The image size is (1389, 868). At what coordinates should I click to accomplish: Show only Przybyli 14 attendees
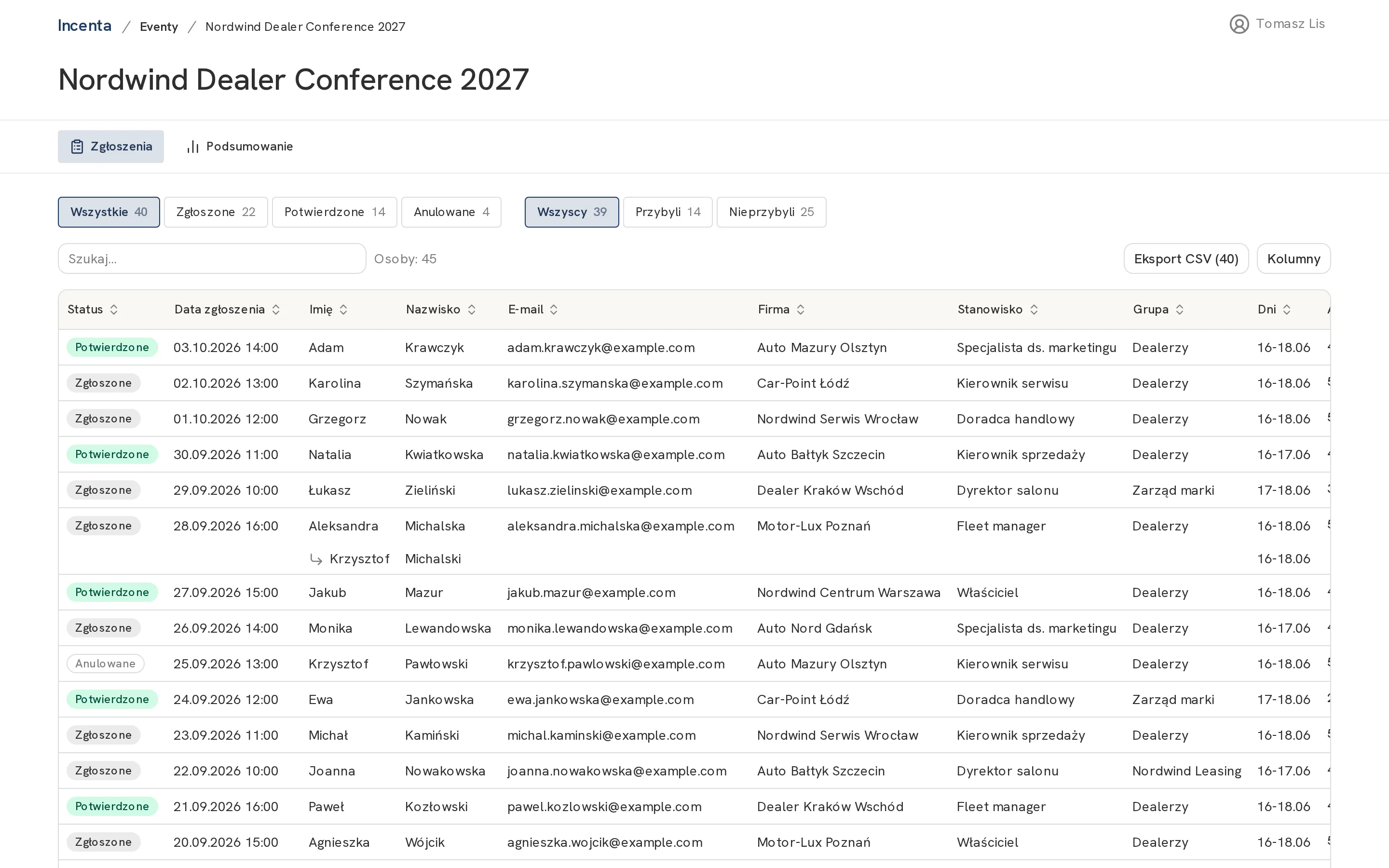(667, 212)
